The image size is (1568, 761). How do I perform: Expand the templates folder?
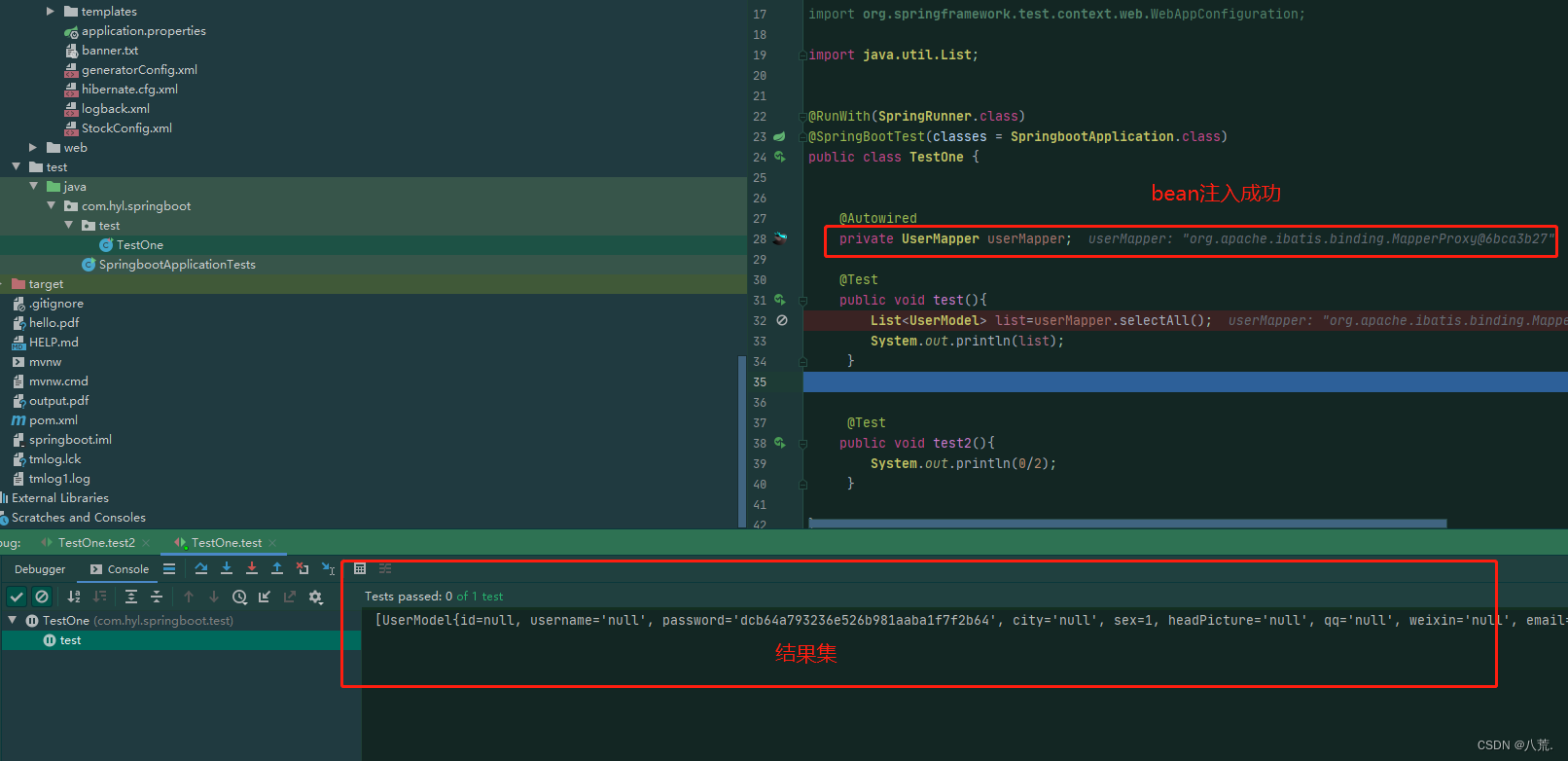[x=51, y=12]
